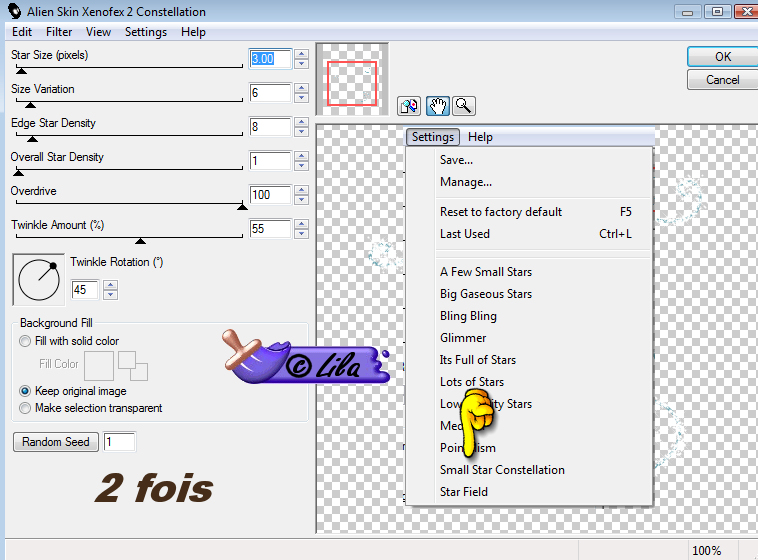
Task: Click the Random Seed button
Action: 56,442
